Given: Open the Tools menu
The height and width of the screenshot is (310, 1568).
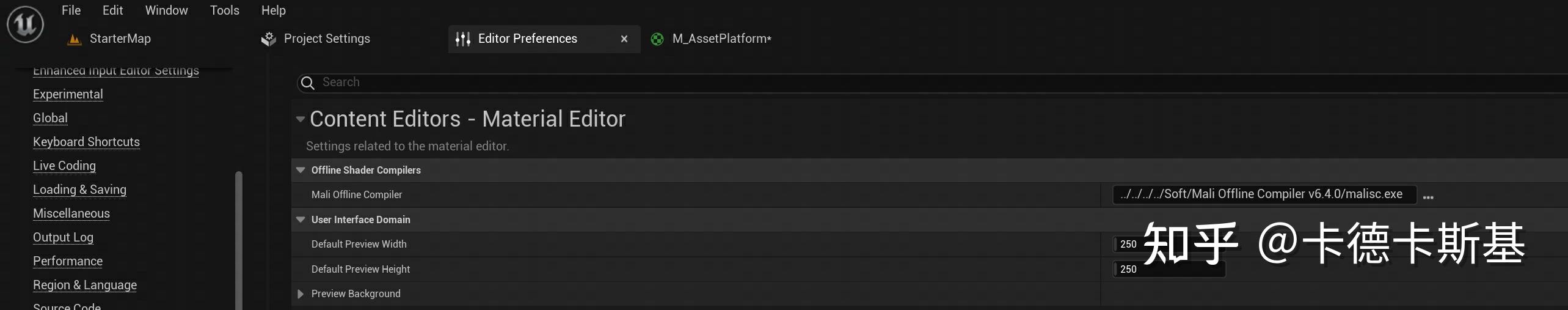Looking at the screenshot, I should click(224, 10).
